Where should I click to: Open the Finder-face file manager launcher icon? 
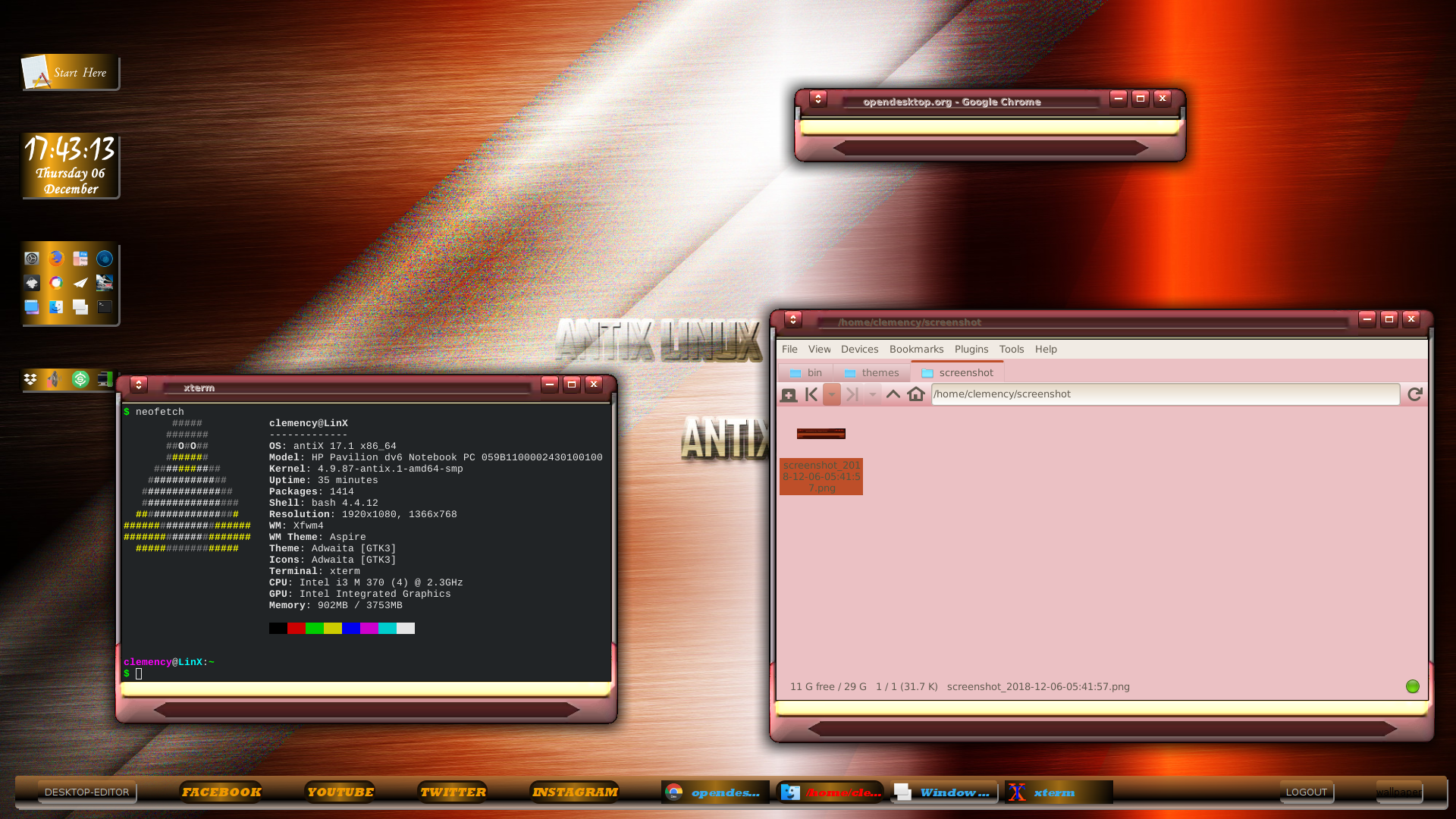[x=55, y=307]
